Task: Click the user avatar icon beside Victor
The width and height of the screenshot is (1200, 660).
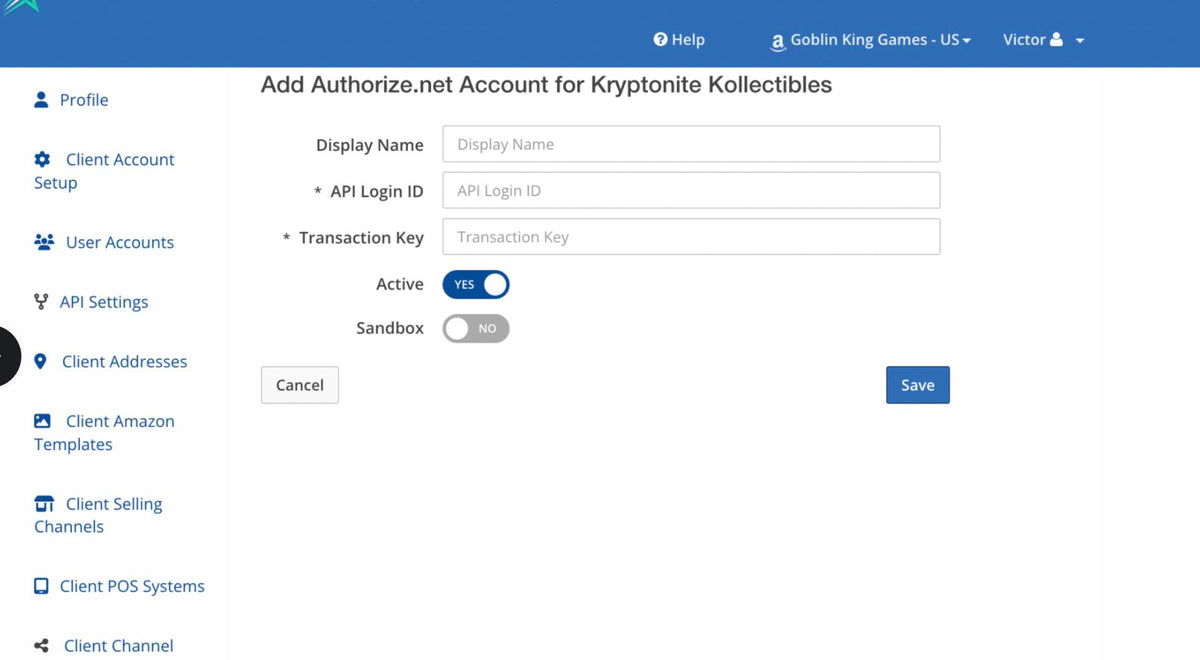Action: coord(1056,40)
